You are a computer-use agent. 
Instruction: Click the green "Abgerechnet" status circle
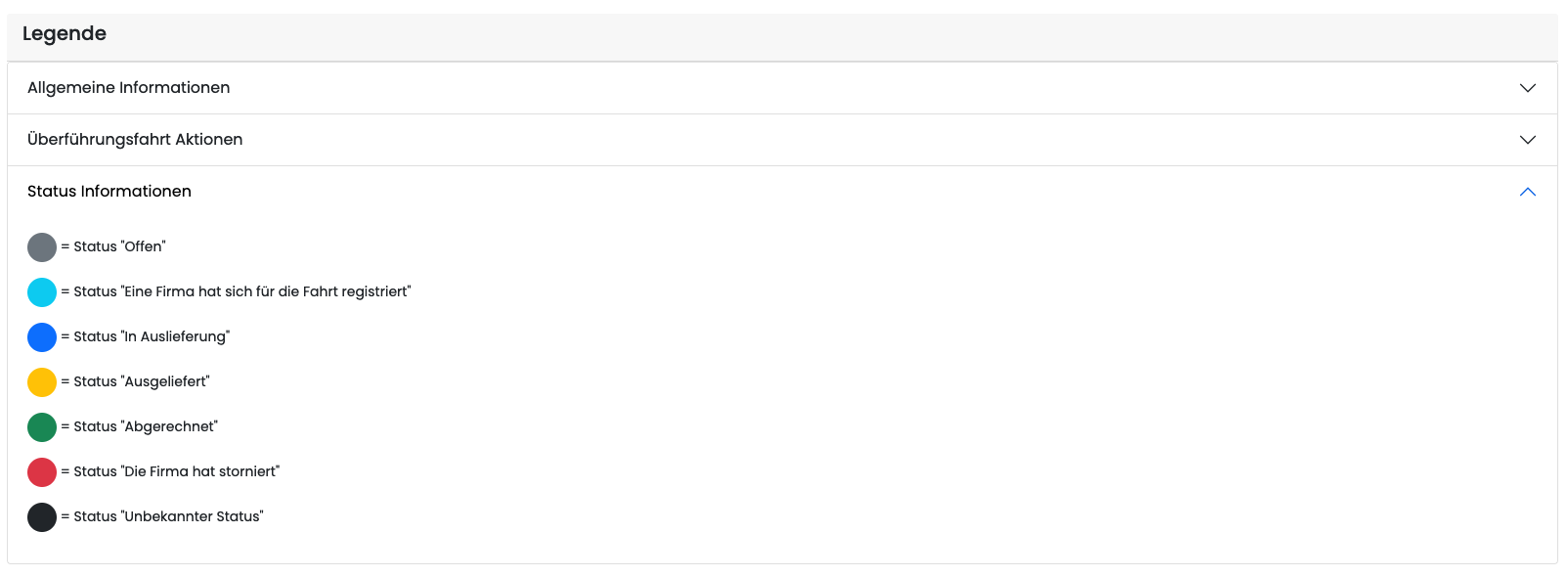42,427
